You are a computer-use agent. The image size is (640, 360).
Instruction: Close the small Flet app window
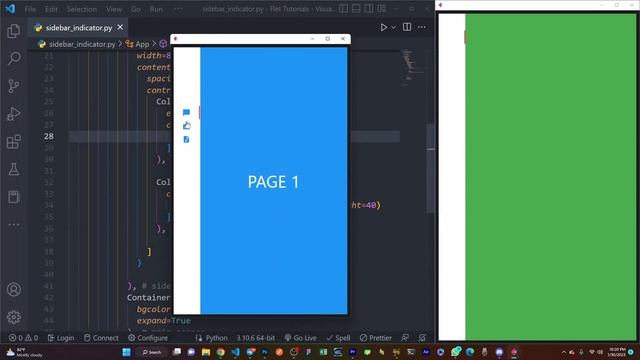point(343,38)
